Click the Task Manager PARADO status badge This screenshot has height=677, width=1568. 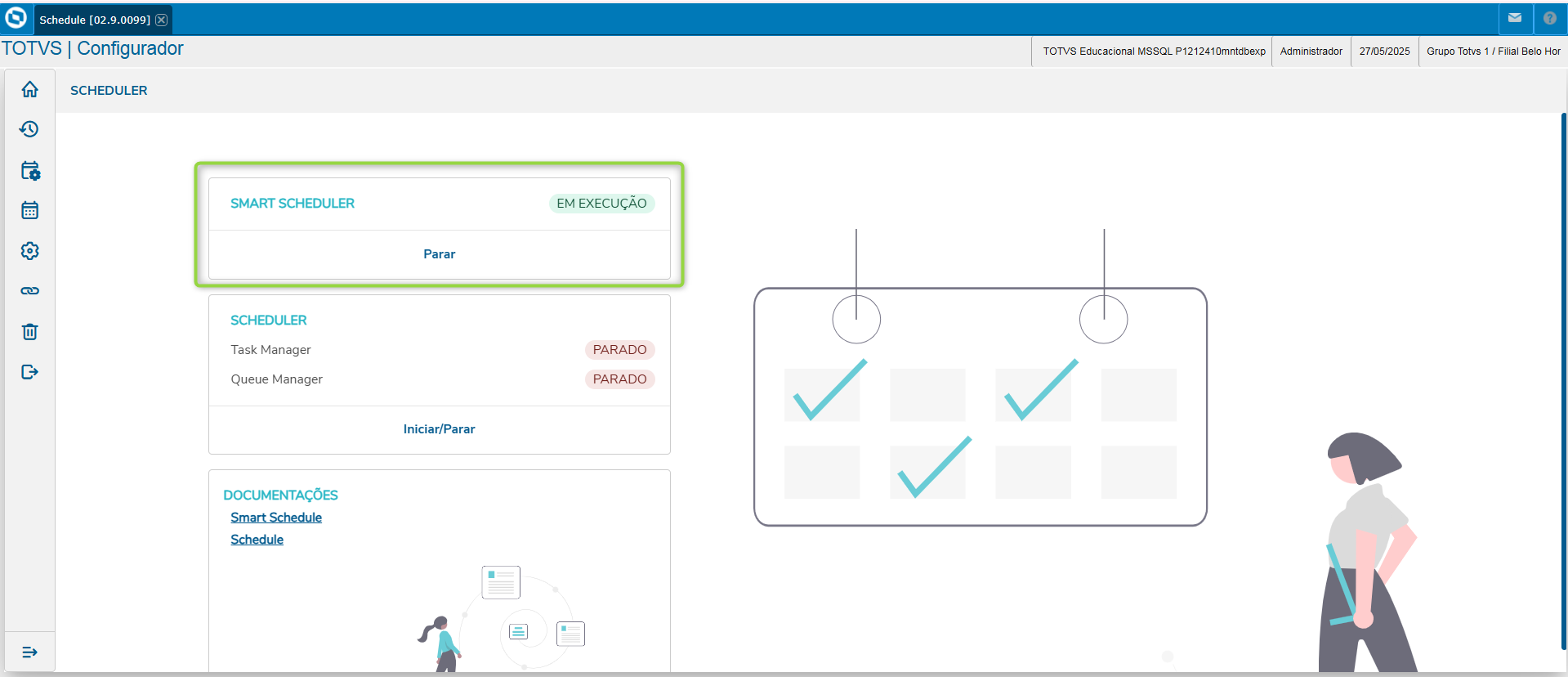coord(619,350)
